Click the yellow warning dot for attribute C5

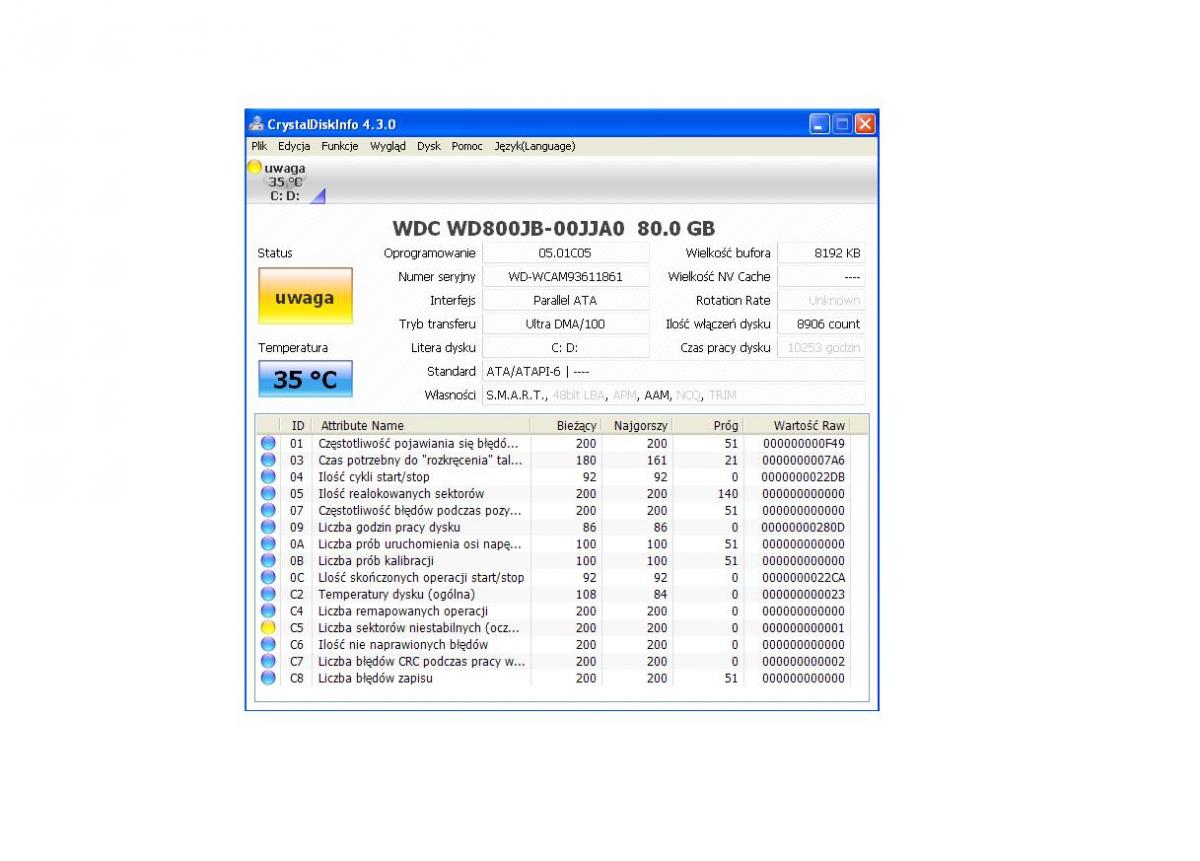coord(268,628)
